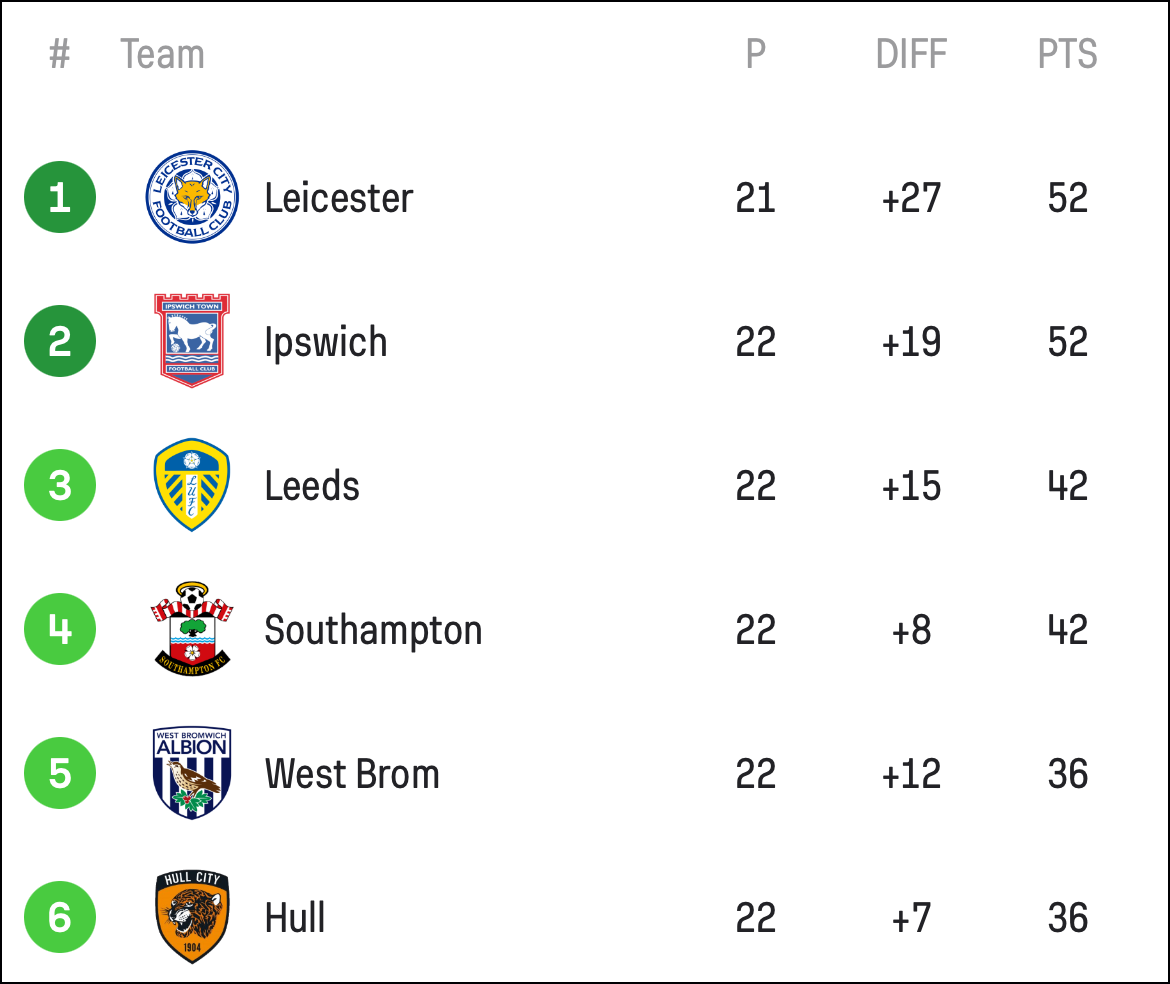
Task: Click Leeds' 42 points value
Action: [1068, 486]
